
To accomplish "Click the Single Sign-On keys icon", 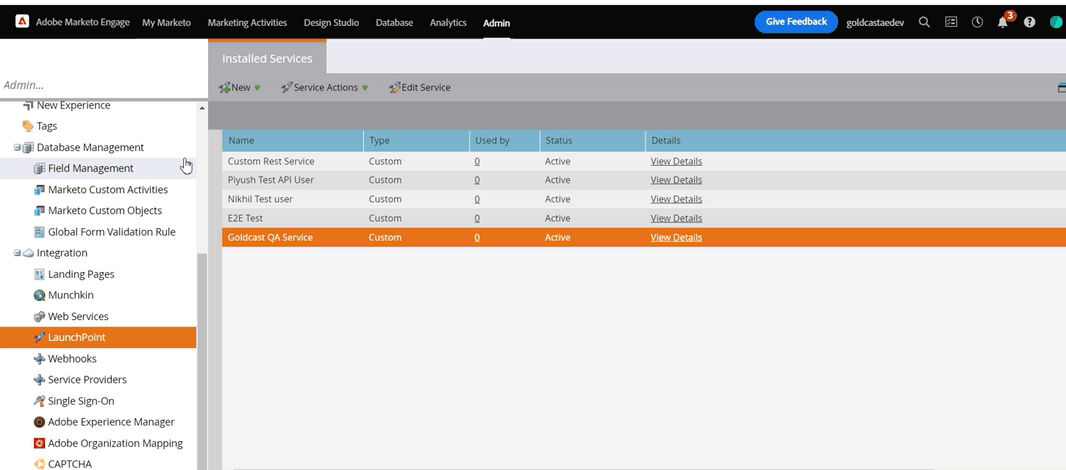I will [39, 401].
